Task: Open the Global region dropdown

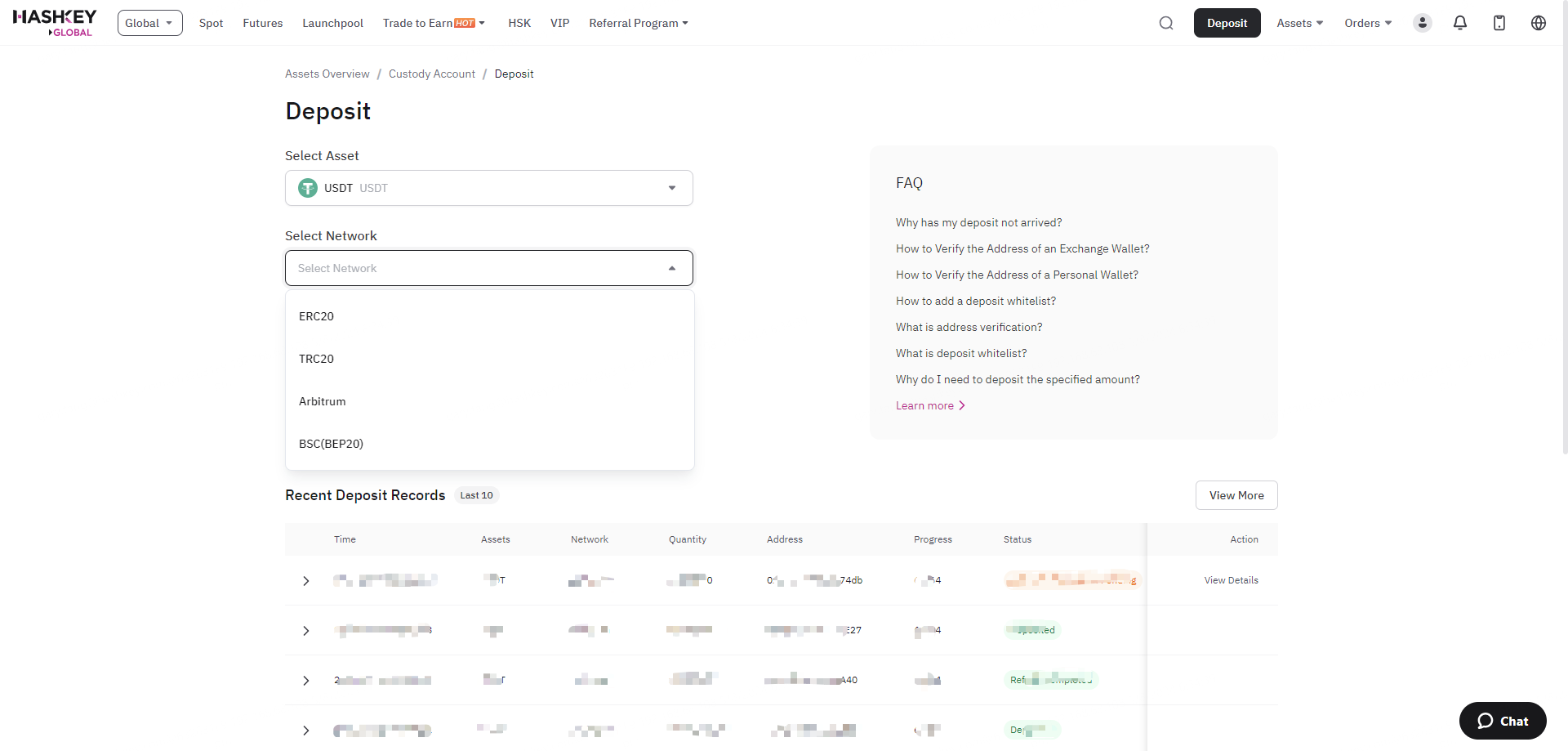Action: click(149, 23)
